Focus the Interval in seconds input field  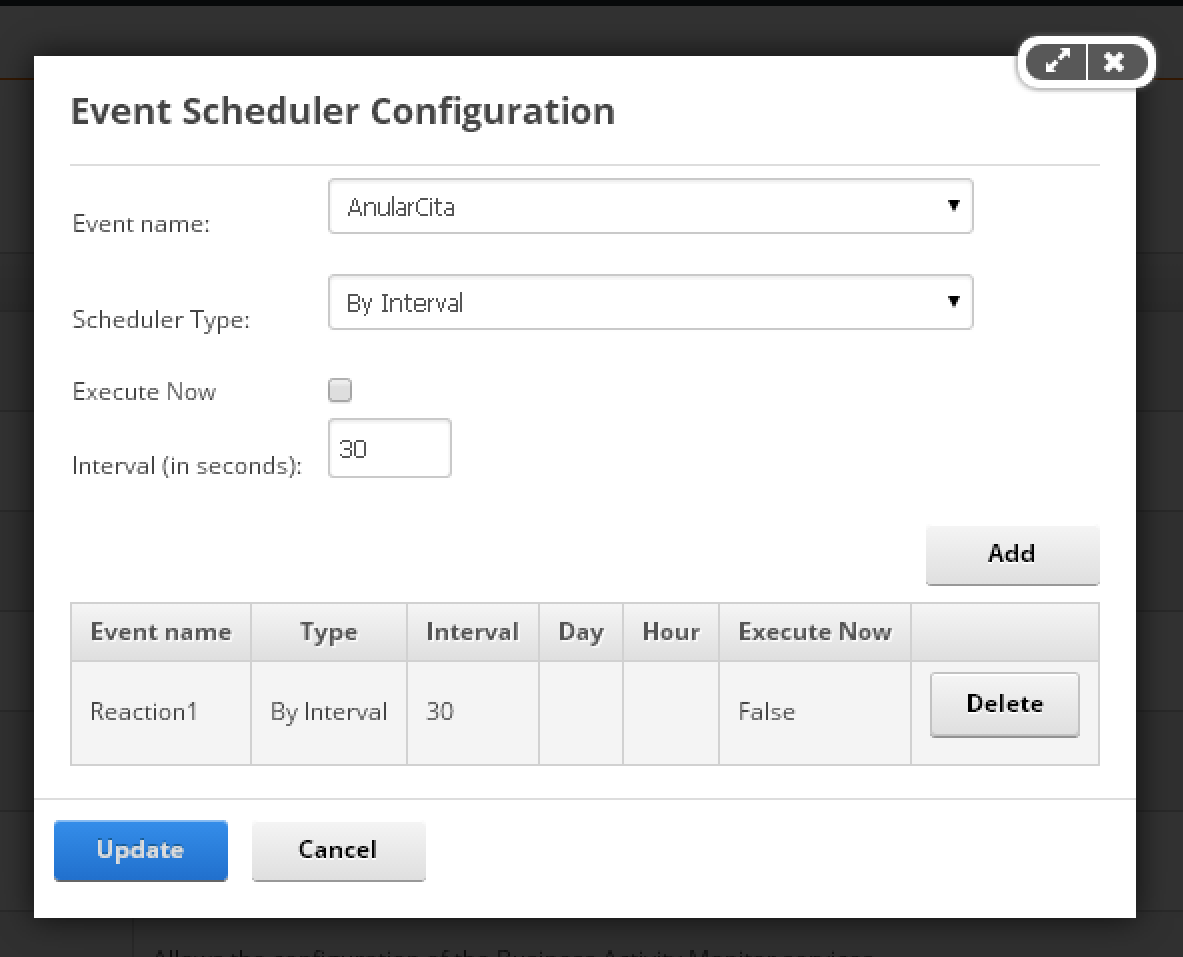tap(389, 448)
